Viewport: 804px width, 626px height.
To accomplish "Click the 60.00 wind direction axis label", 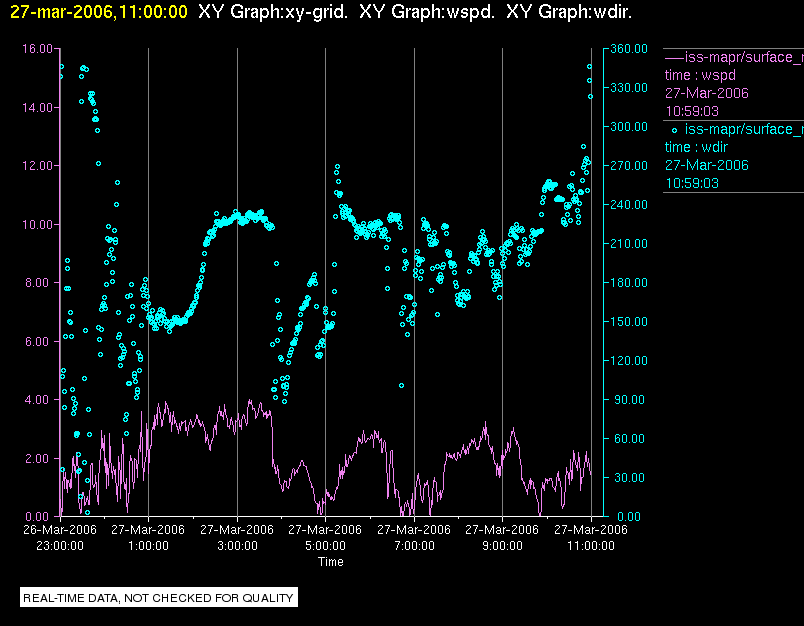I will (x=631, y=438).
